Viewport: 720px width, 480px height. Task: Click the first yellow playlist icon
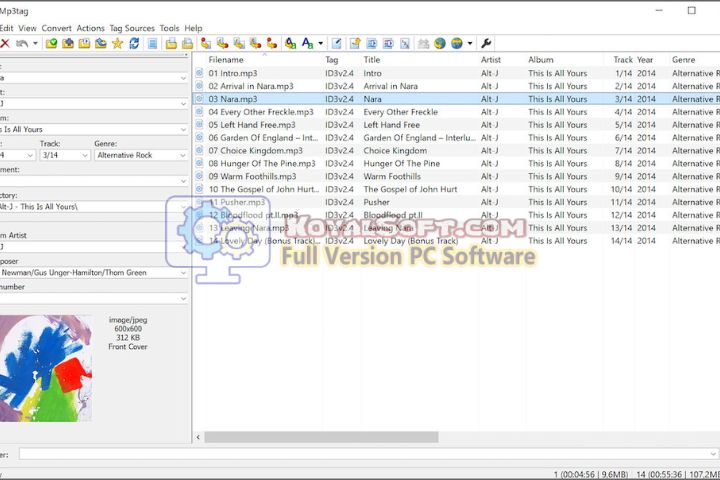pyautogui.click(x=171, y=43)
